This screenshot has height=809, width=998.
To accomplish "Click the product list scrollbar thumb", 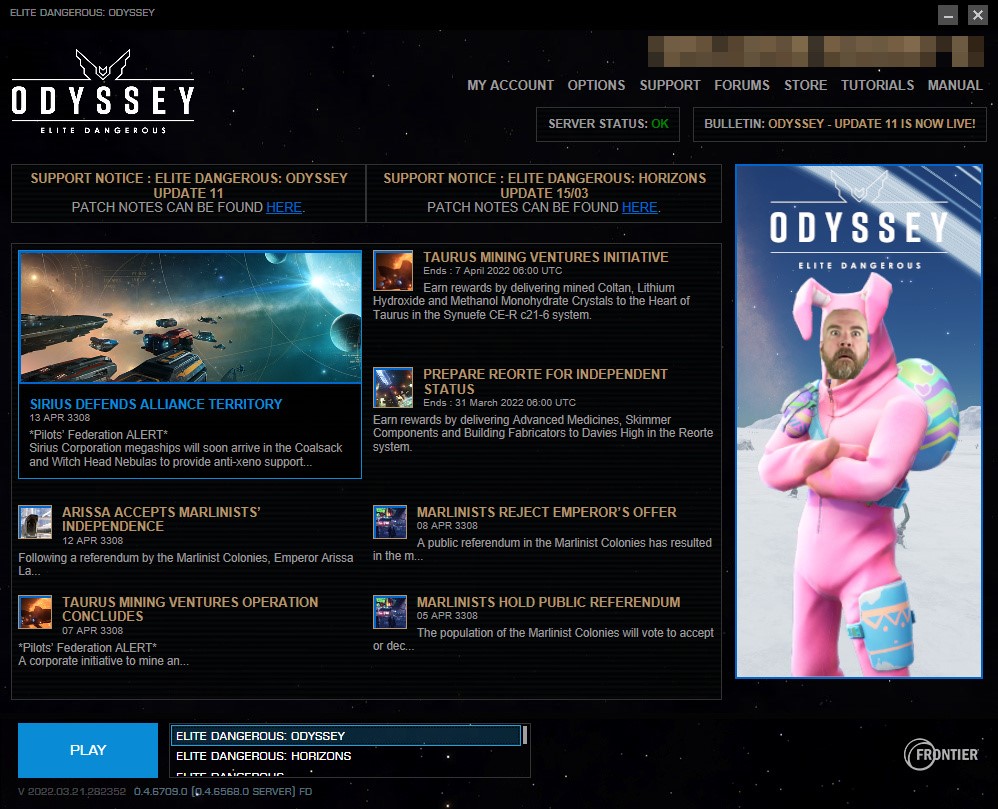I will [x=525, y=735].
